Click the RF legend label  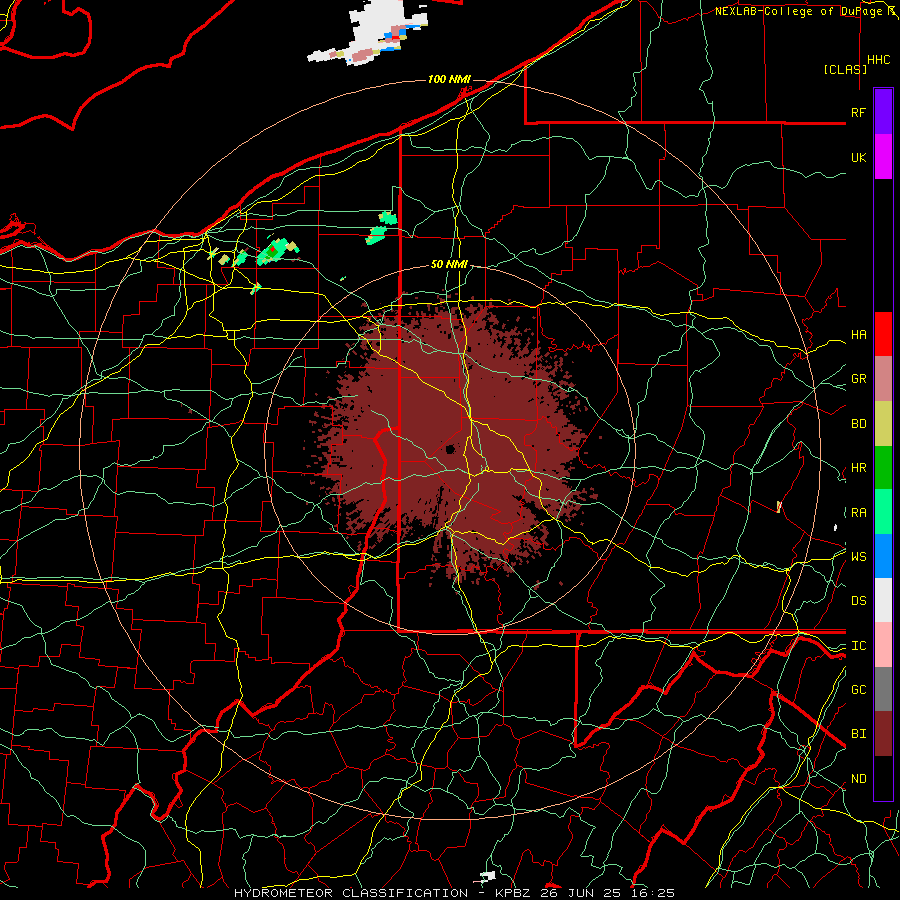coord(858,112)
